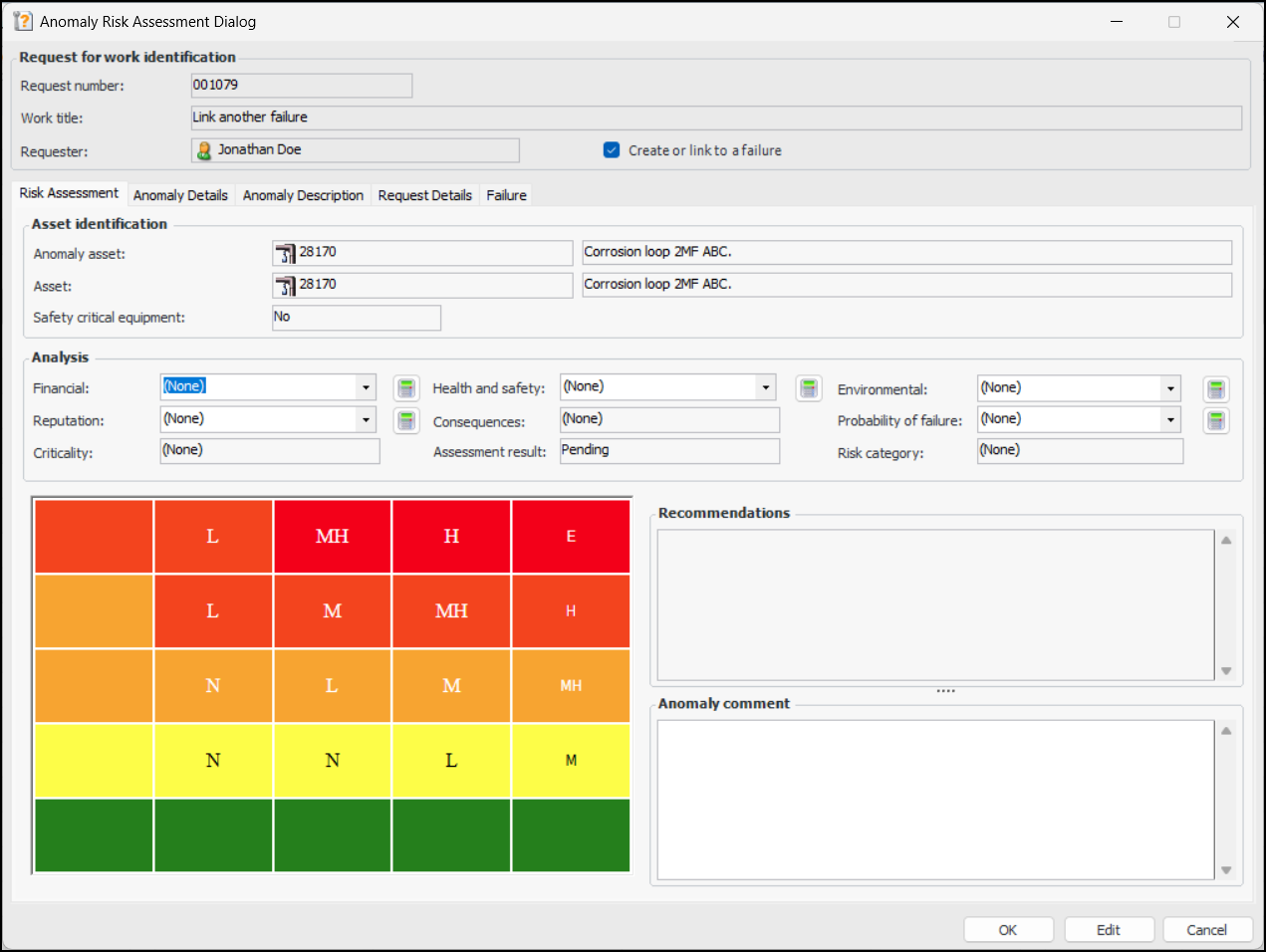
Task: Open the Probability of failure calculator icon
Action: tap(1215, 420)
